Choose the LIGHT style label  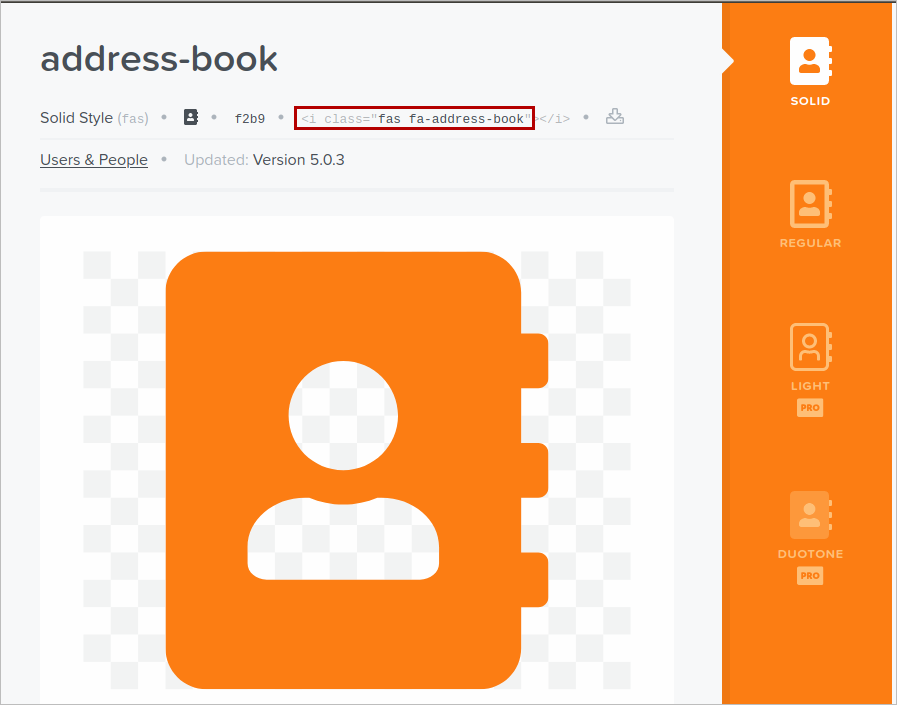click(x=810, y=386)
